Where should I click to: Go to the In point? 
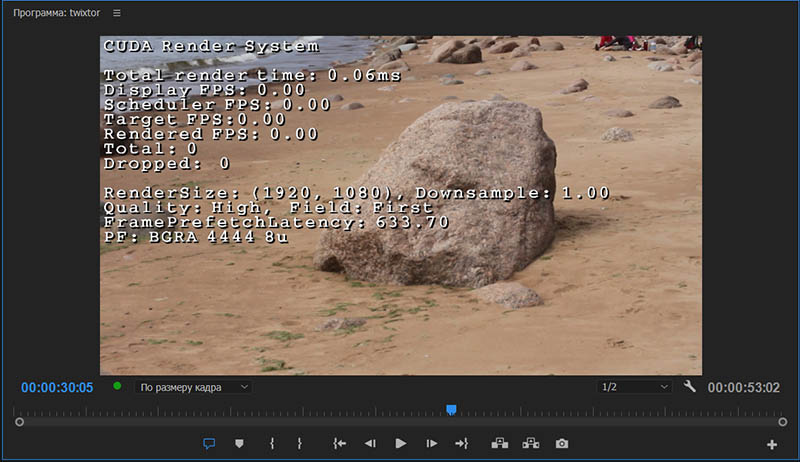(x=339, y=444)
